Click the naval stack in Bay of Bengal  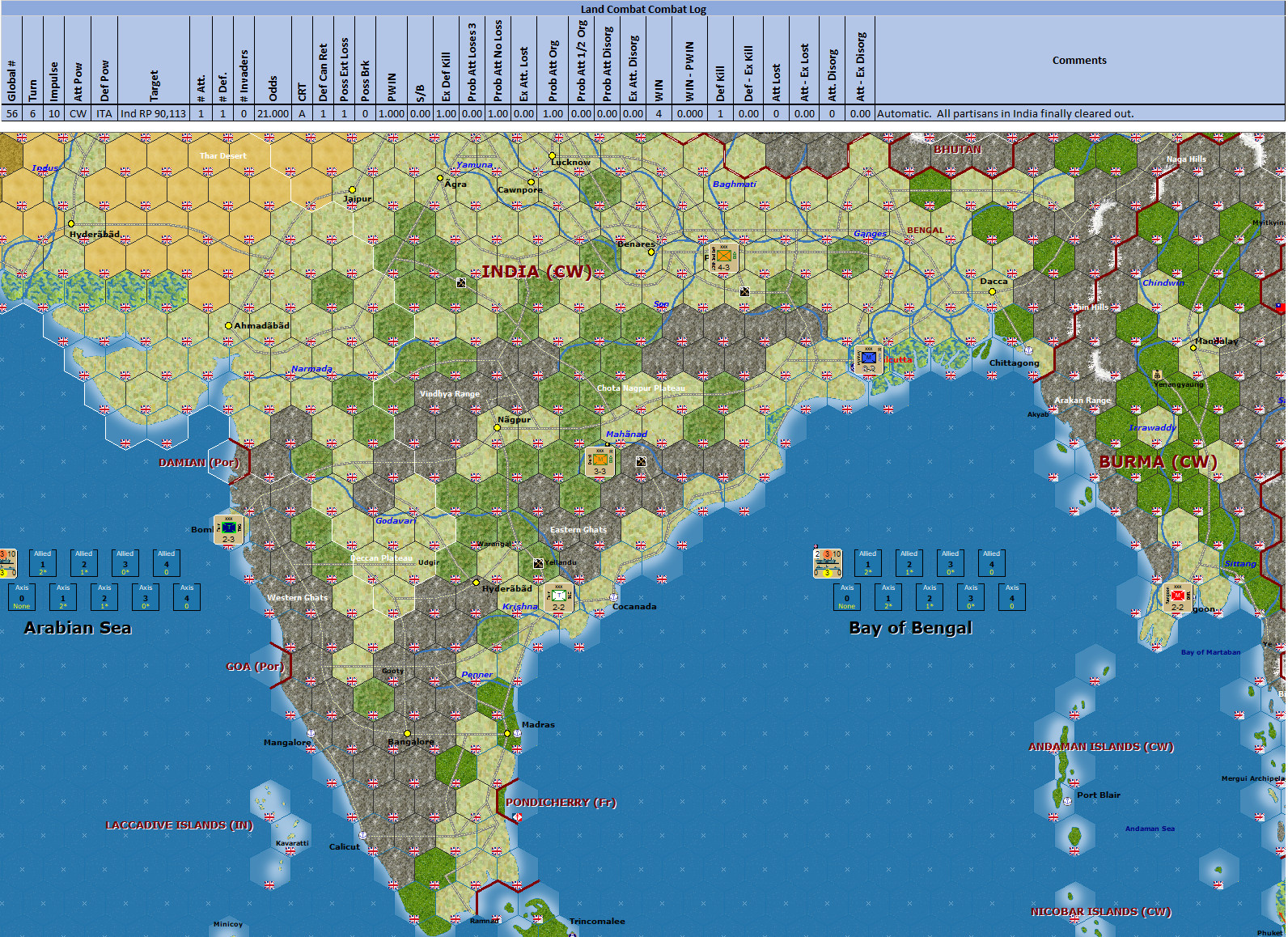pos(828,563)
